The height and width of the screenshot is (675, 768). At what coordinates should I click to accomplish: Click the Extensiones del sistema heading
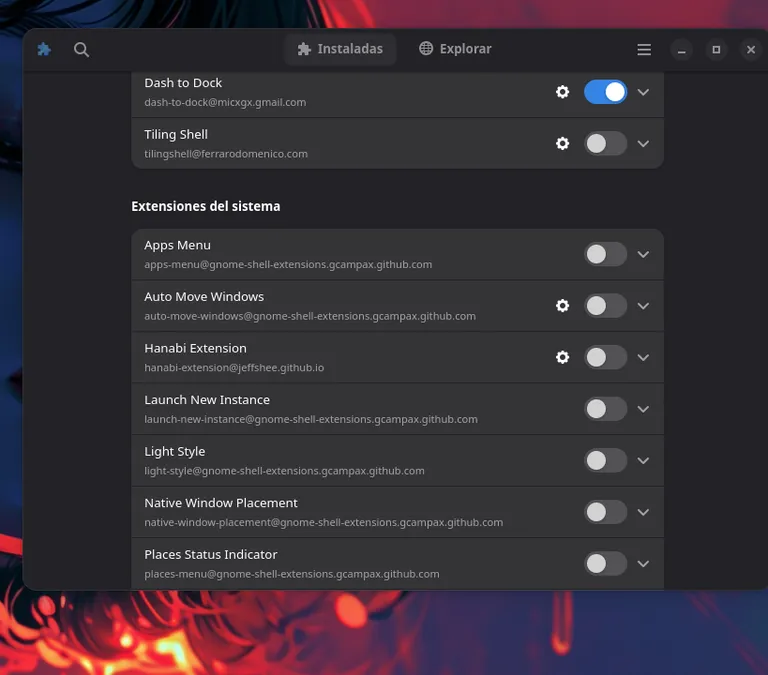206,206
